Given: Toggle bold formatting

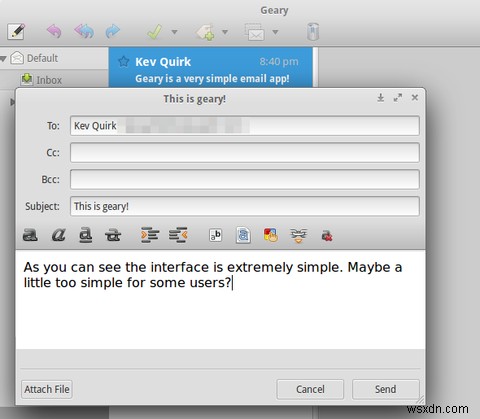Looking at the screenshot, I should click(x=30, y=235).
